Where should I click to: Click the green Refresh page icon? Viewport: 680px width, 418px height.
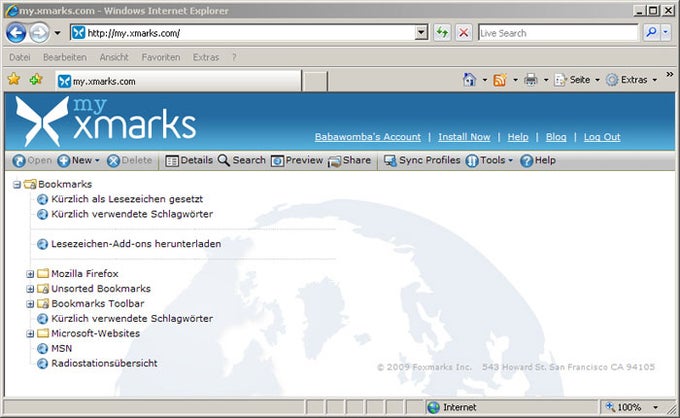point(442,33)
